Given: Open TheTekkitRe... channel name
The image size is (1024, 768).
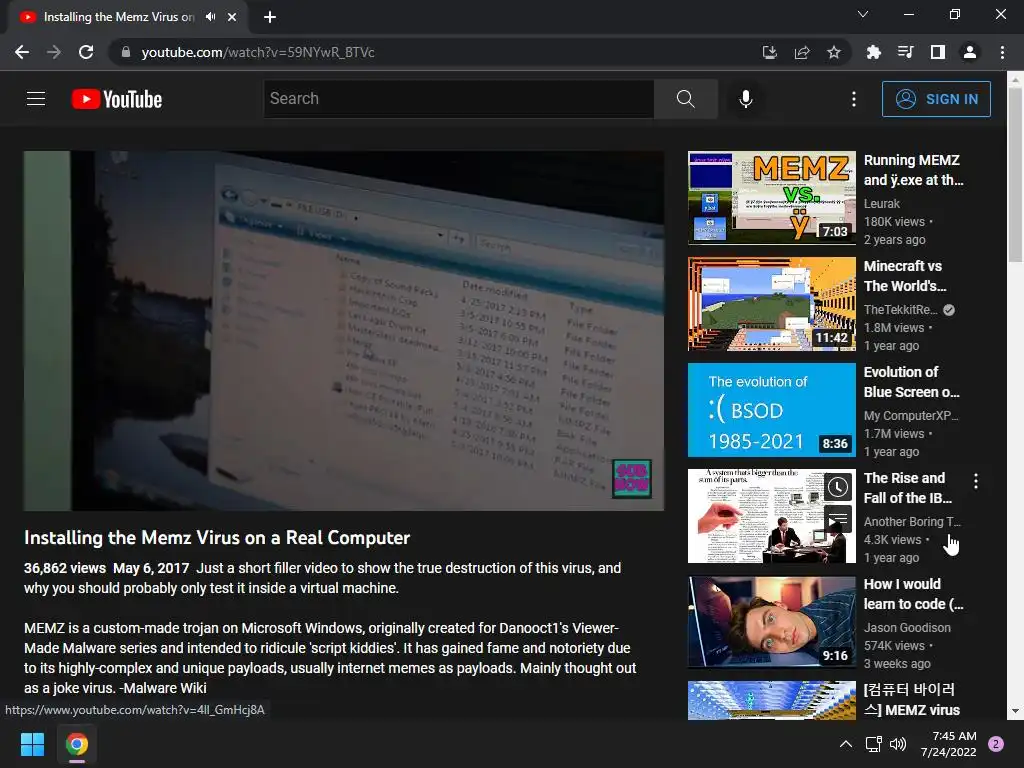Looking at the screenshot, I should point(901,310).
